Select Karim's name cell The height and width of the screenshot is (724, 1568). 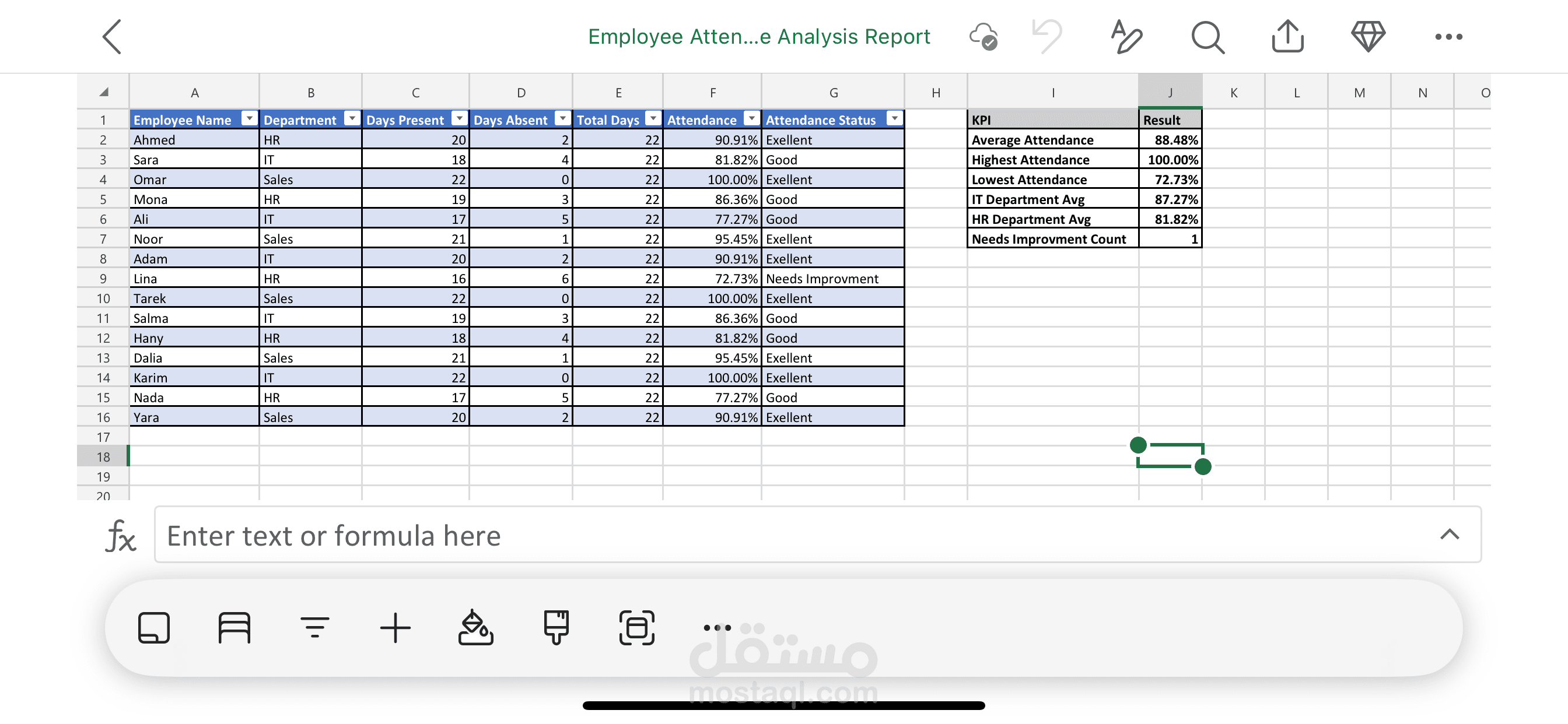(x=194, y=378)
